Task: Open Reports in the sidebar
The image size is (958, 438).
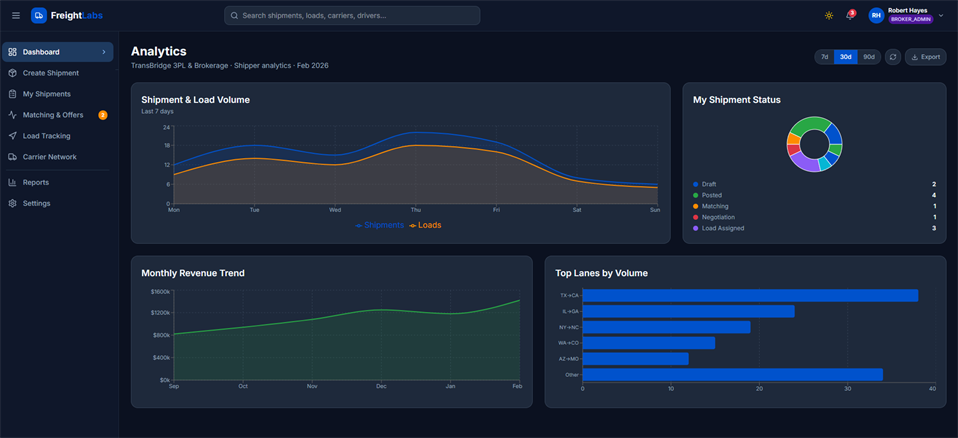Action: (57, 182)
